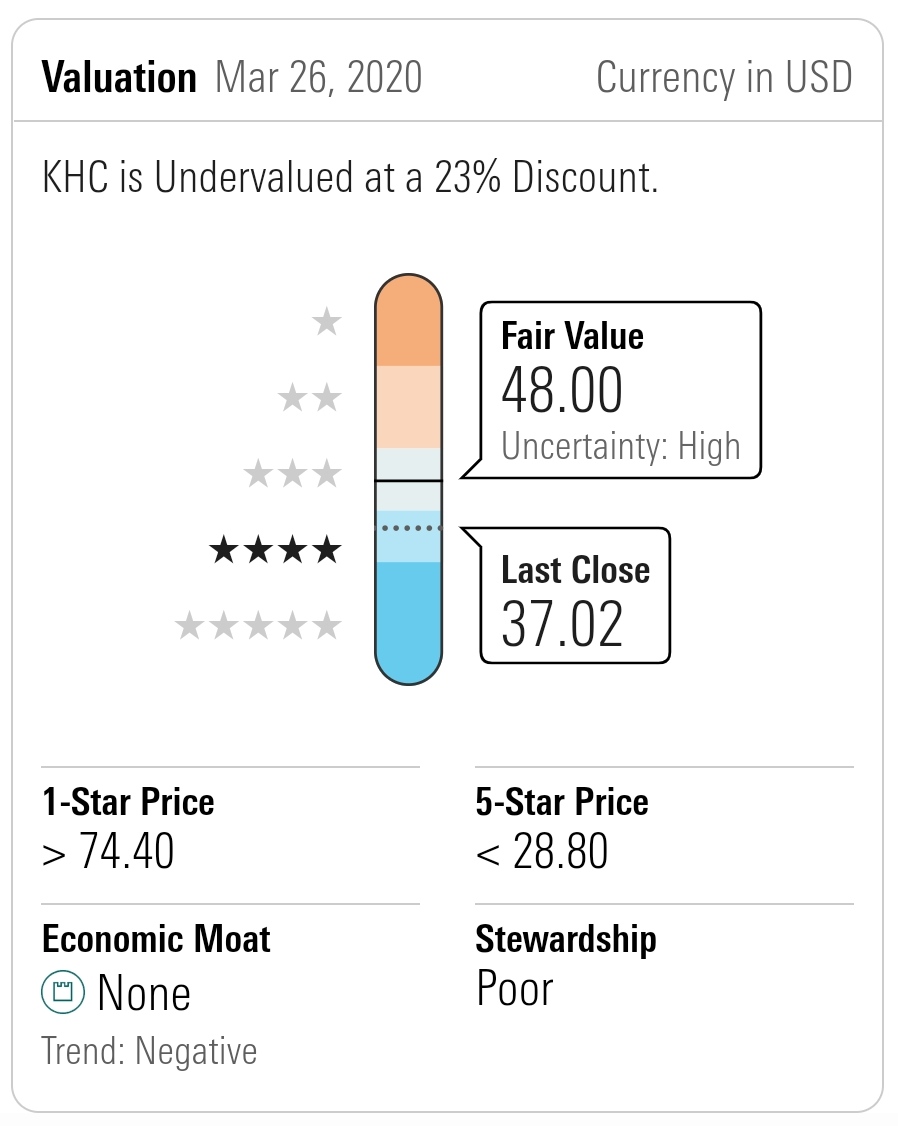Click the light peach bar segment

pyautogui.click(x=408, y=407)
